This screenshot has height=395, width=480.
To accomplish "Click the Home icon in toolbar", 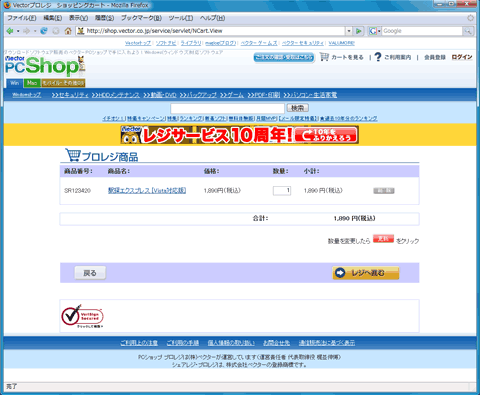I will pyautogui.click(x=68, y=31).
